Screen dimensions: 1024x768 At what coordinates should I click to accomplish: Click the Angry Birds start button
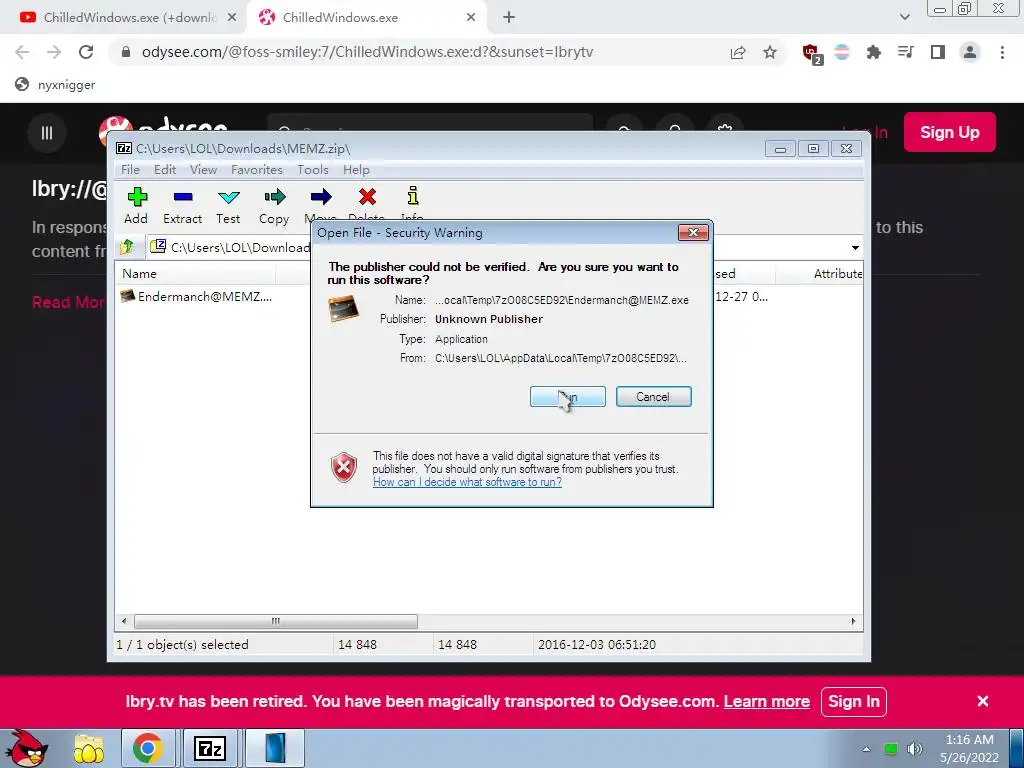pyautogui.click(x=25, y=748)
